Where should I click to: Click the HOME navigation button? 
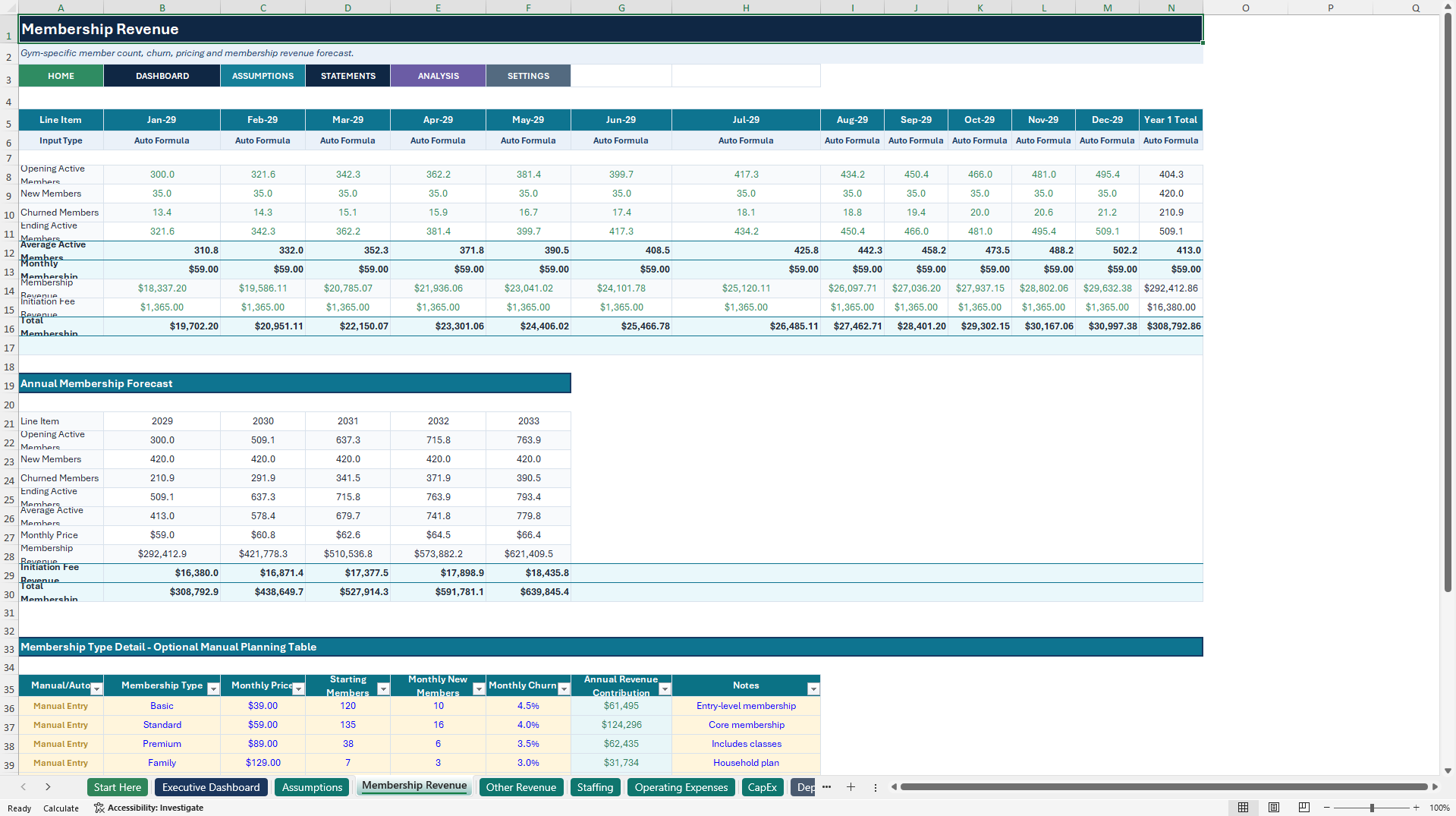(61, 76)
